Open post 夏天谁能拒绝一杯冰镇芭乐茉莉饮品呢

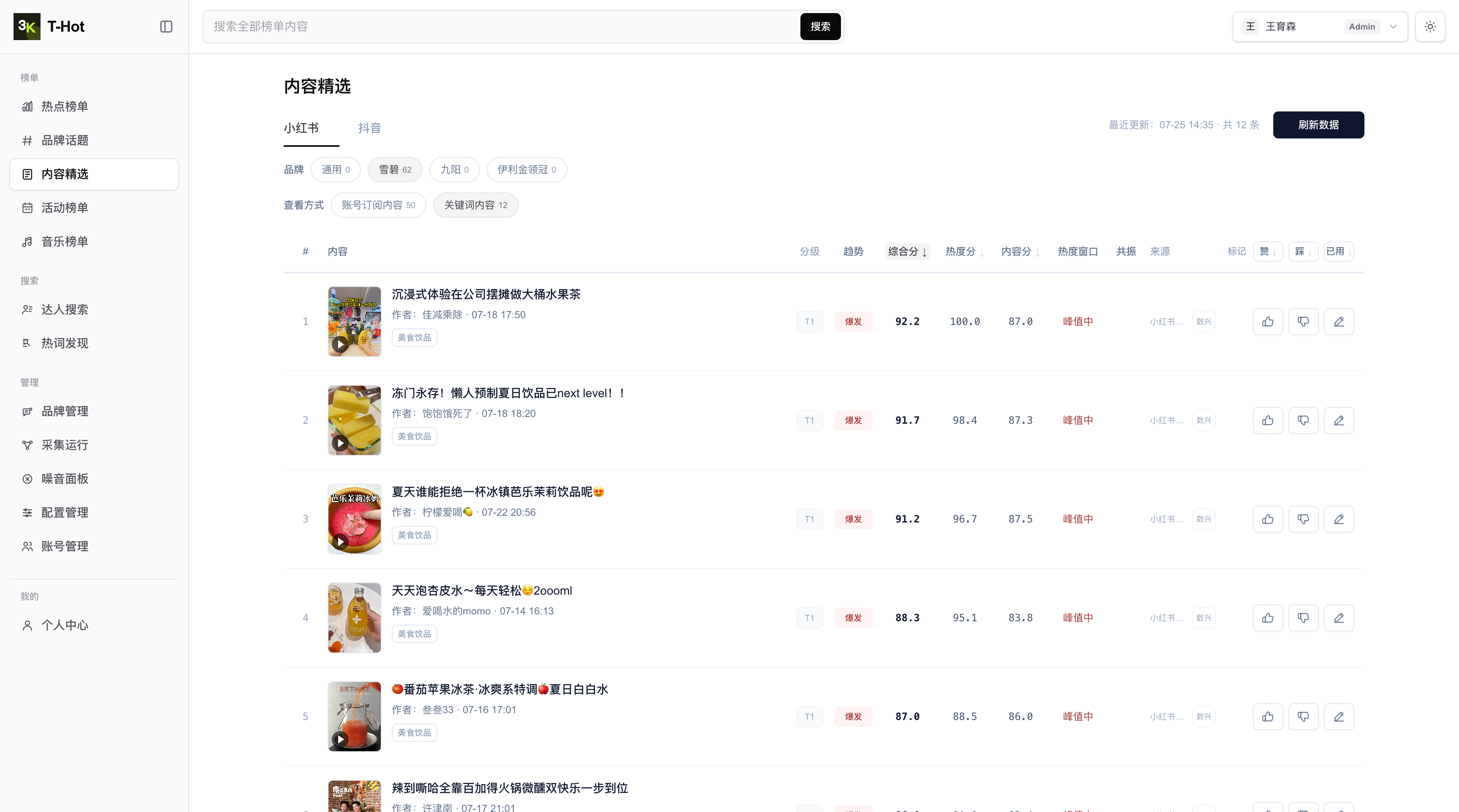pos(498,492)
